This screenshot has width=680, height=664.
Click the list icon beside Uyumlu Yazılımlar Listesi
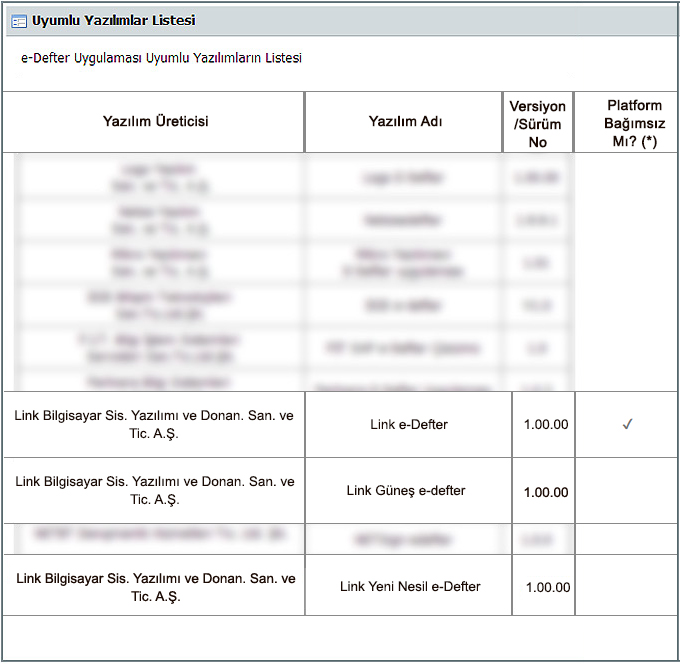pyautogui.click(x=19, y=21)
